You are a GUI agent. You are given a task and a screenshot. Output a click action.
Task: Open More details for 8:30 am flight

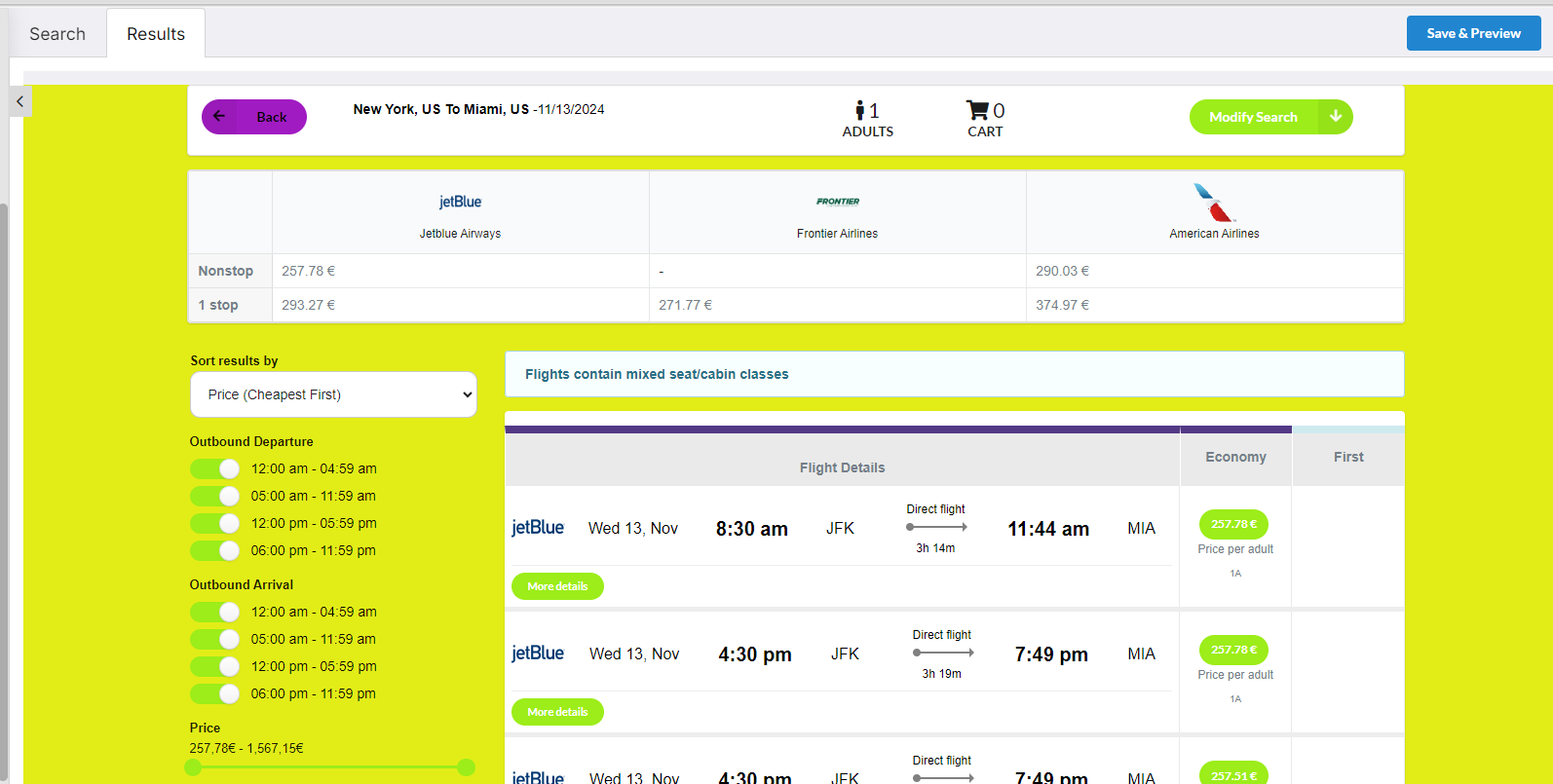pyautogui.click(x=557, y=586)
